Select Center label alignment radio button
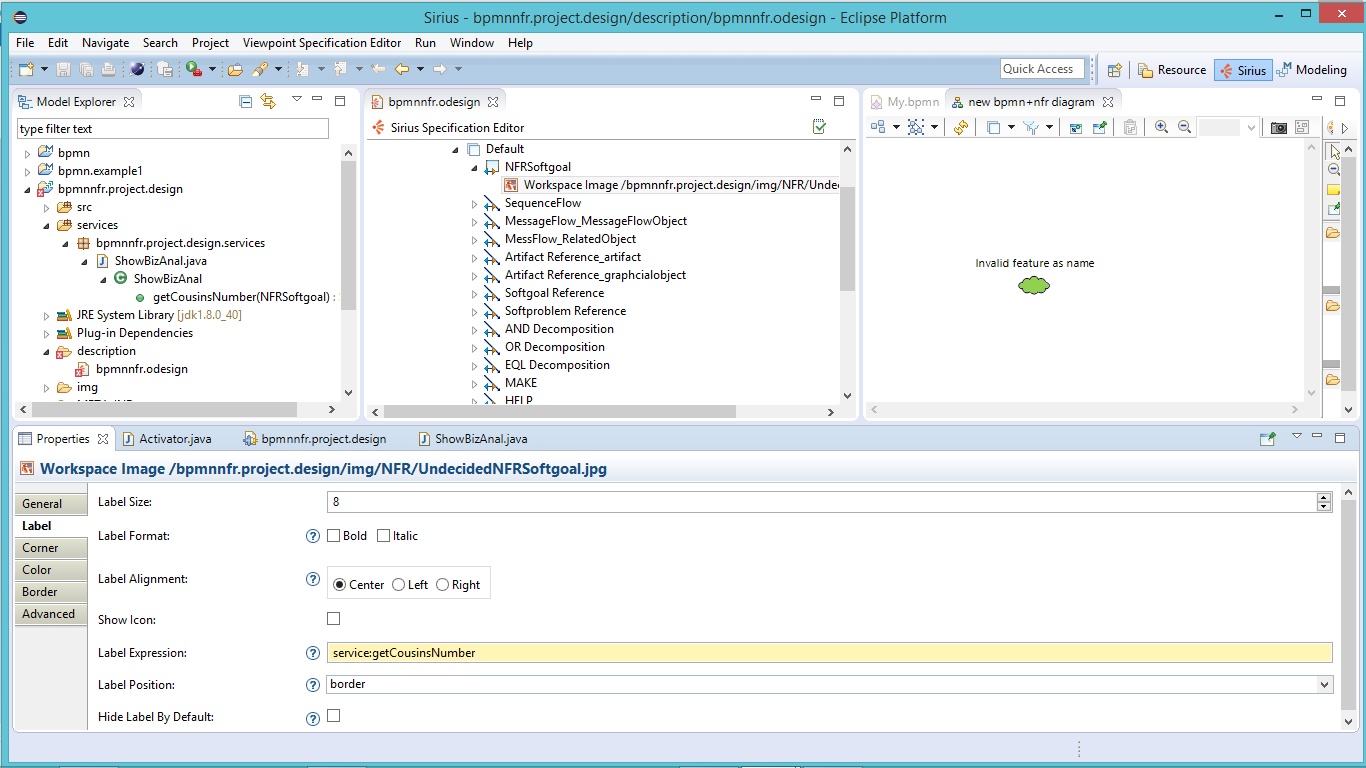 [340, 585]
